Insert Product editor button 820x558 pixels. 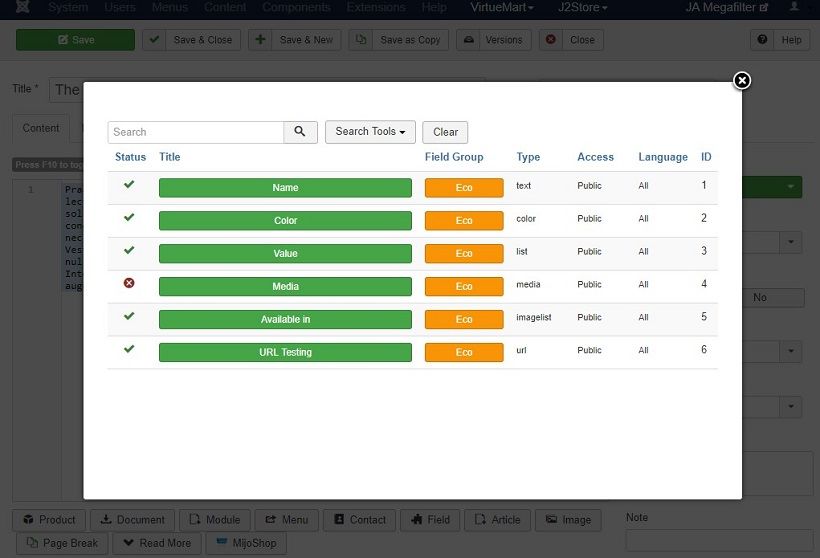(x=49, y=520)
